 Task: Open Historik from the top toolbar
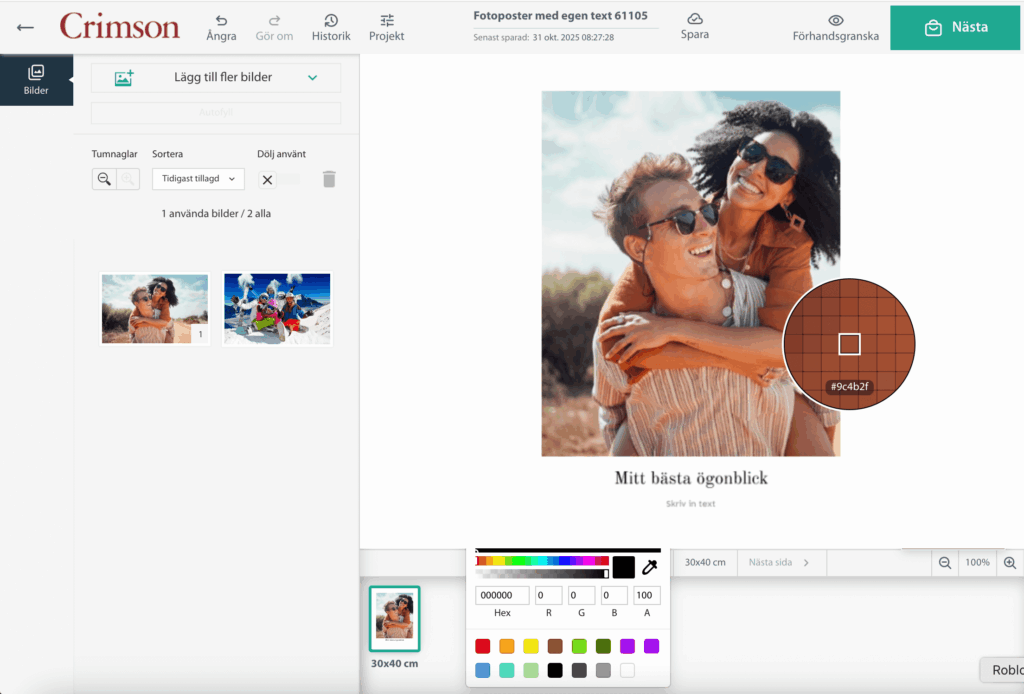331,27
